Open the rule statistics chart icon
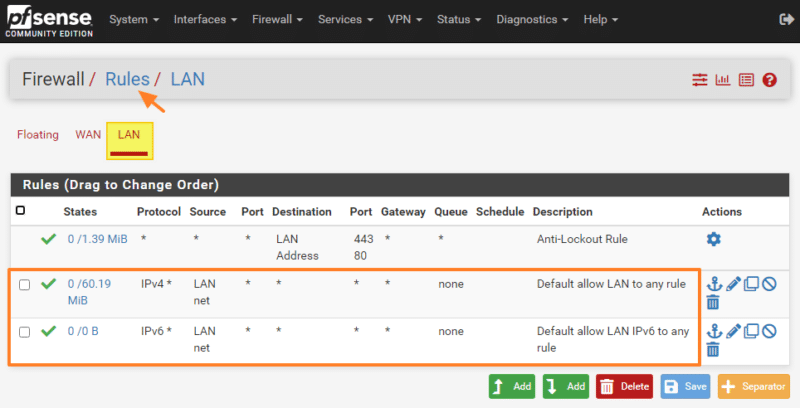This screenshot has width=800, height=408. point(723,80)
